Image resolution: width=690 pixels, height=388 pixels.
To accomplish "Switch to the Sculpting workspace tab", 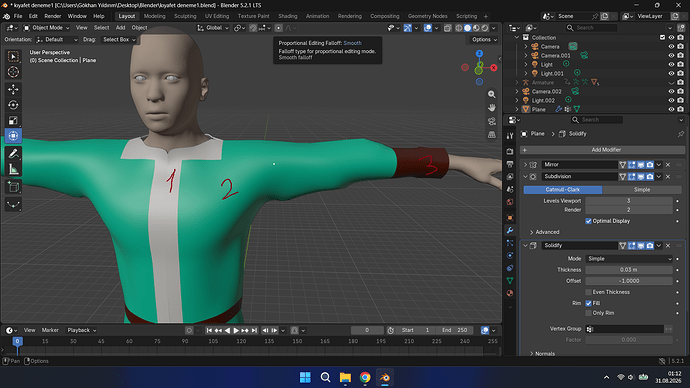I will click(185, 16).
